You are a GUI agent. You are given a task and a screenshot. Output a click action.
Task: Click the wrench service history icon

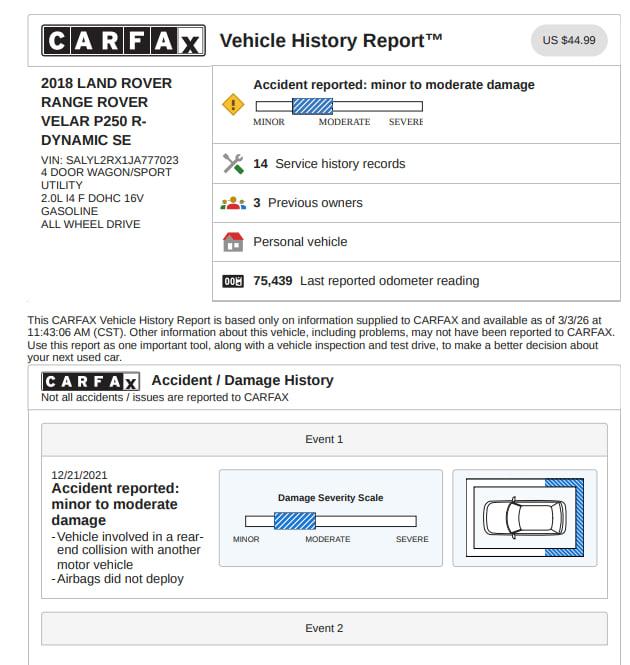232,163
